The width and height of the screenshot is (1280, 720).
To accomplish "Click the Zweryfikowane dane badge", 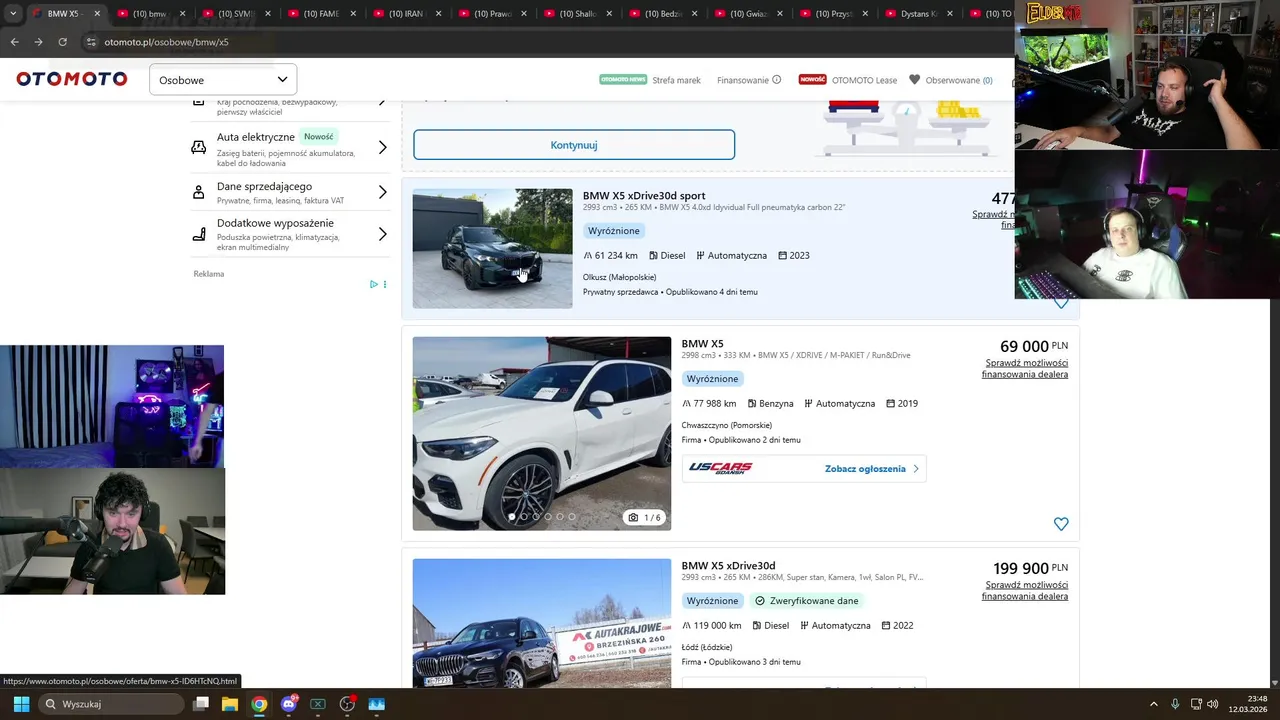I will click(807, 601).
